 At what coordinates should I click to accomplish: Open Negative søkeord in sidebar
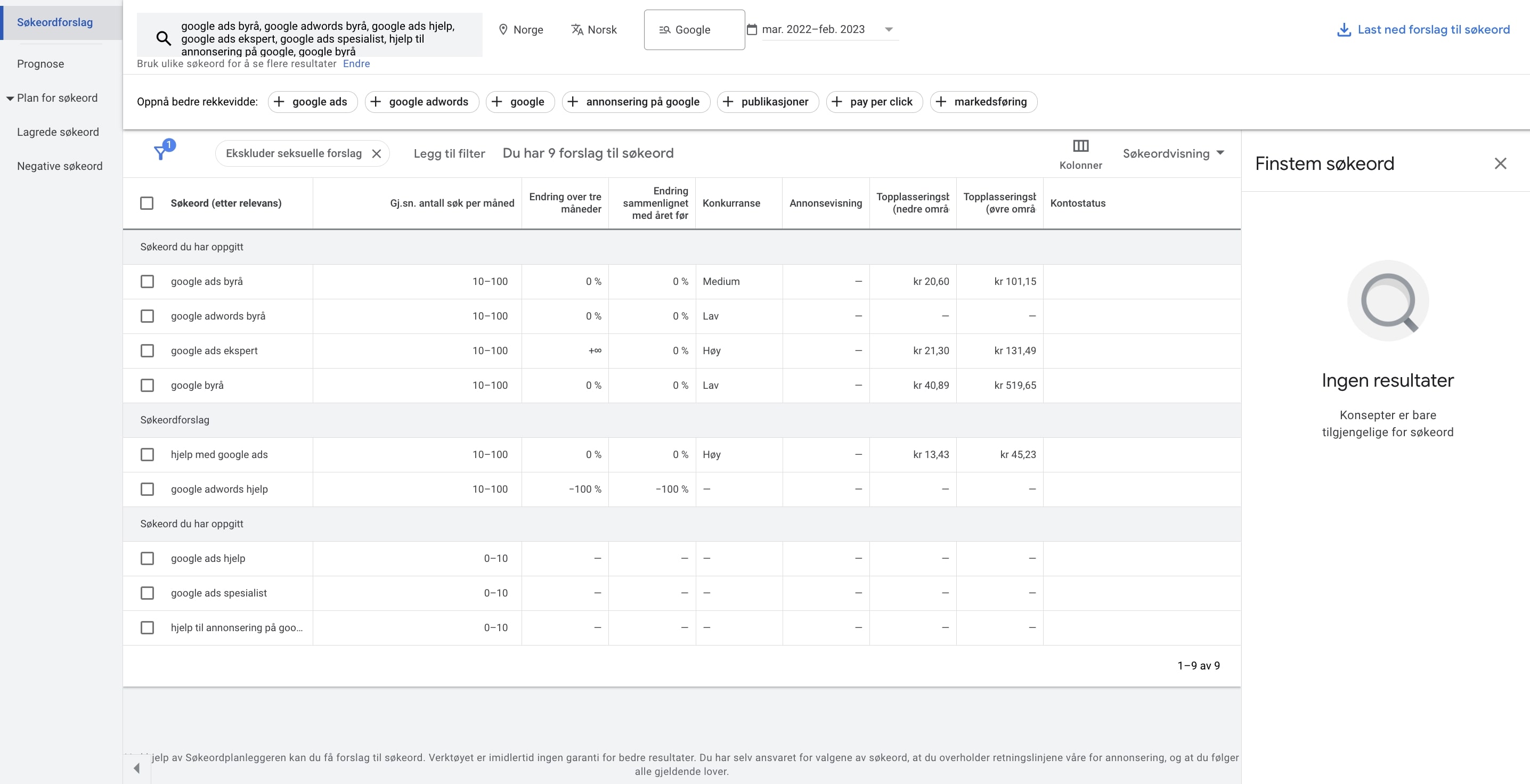click(x=59, y=166)
